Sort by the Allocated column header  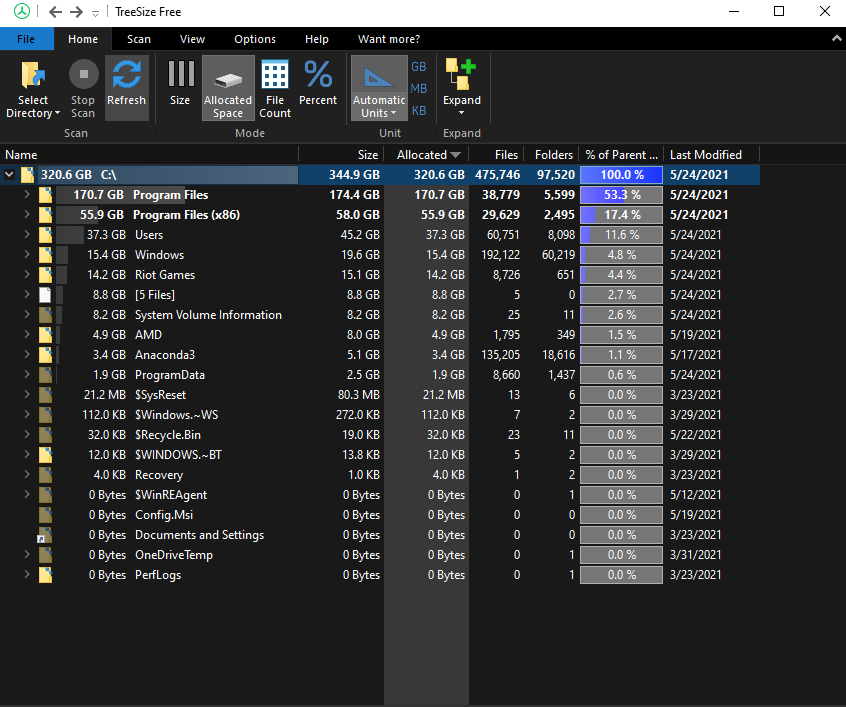click(426, 155)
